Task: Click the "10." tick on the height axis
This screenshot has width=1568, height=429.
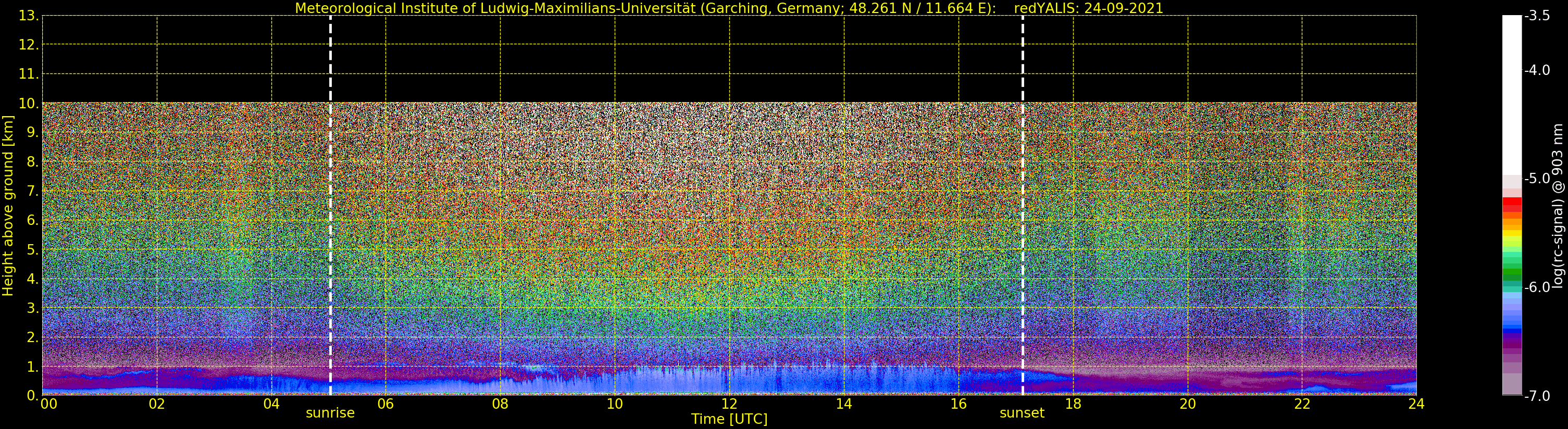Action: pos(29,104)
